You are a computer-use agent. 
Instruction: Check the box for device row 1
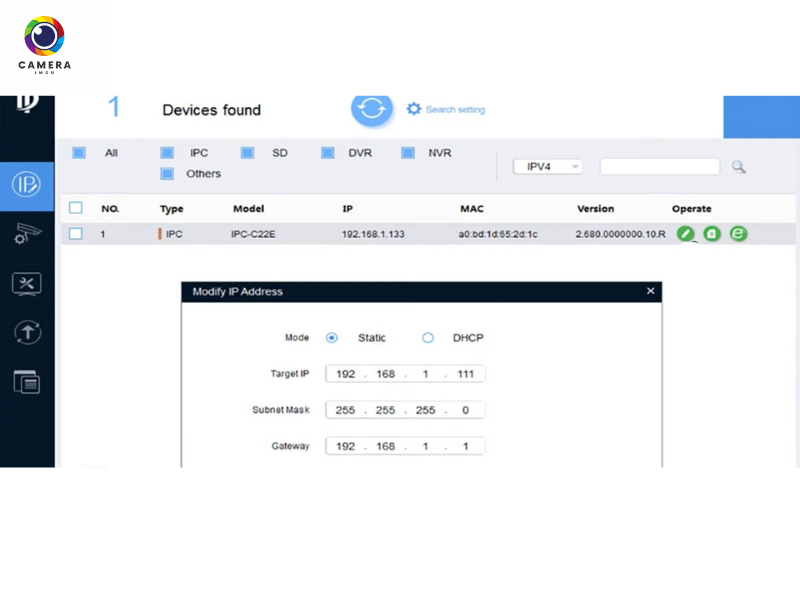[x=75, y=233]
